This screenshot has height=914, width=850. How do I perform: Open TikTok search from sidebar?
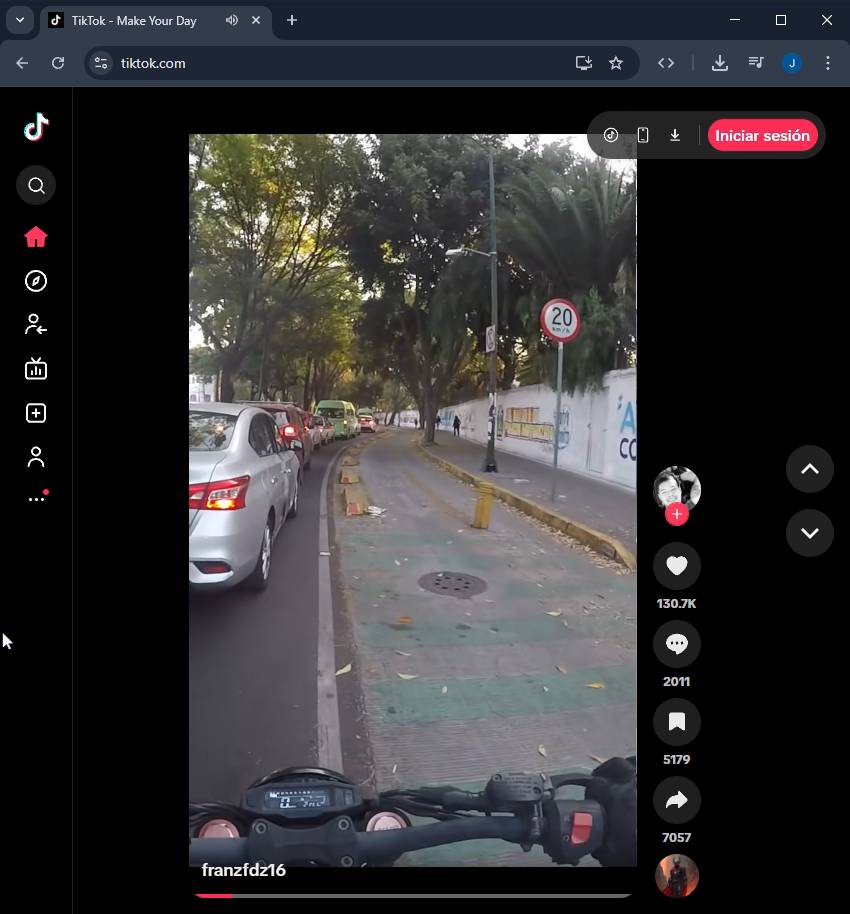coord(36,185)
